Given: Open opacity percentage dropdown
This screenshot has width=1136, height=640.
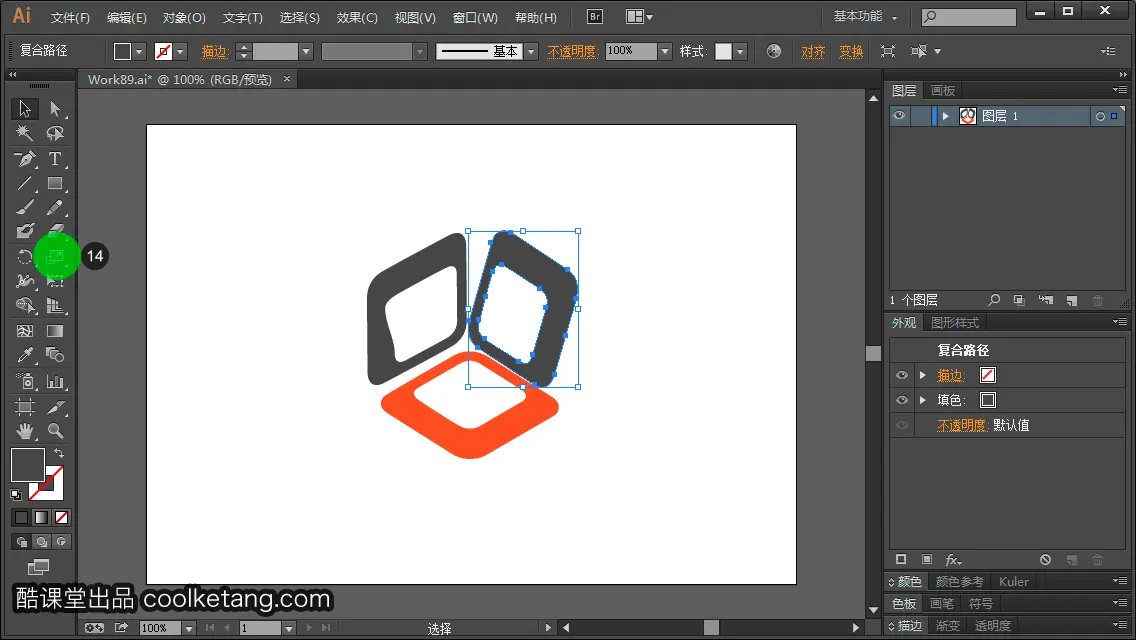Looking at the screenshot, I should point(665,51).
